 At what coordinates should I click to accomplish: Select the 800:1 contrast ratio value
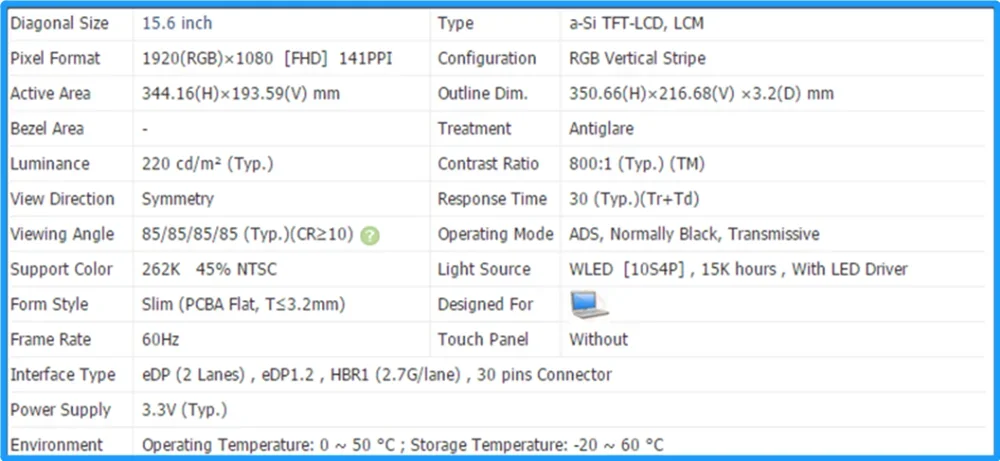pyautogui.click(x=635, y=164)
